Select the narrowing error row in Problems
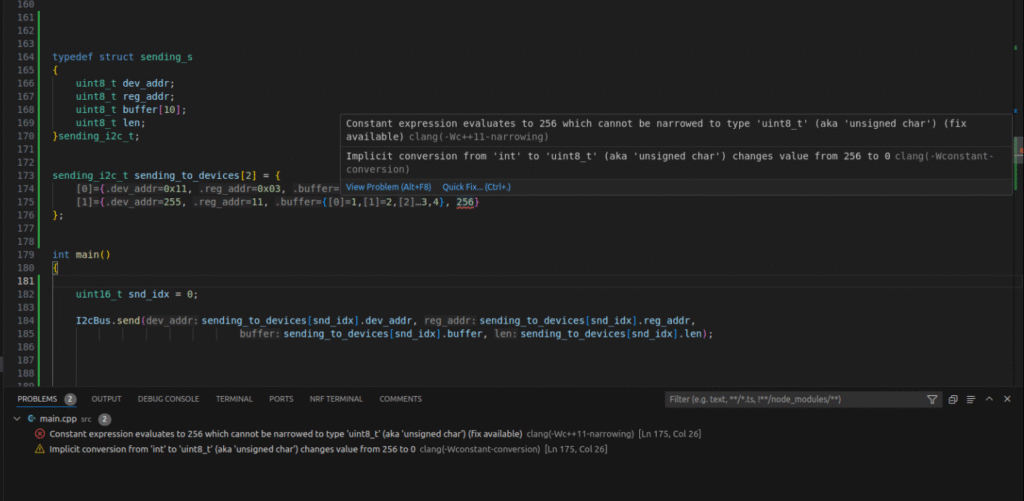Image resolution: width=1024 pixels, height=501 pixels. tap(512, 434)
